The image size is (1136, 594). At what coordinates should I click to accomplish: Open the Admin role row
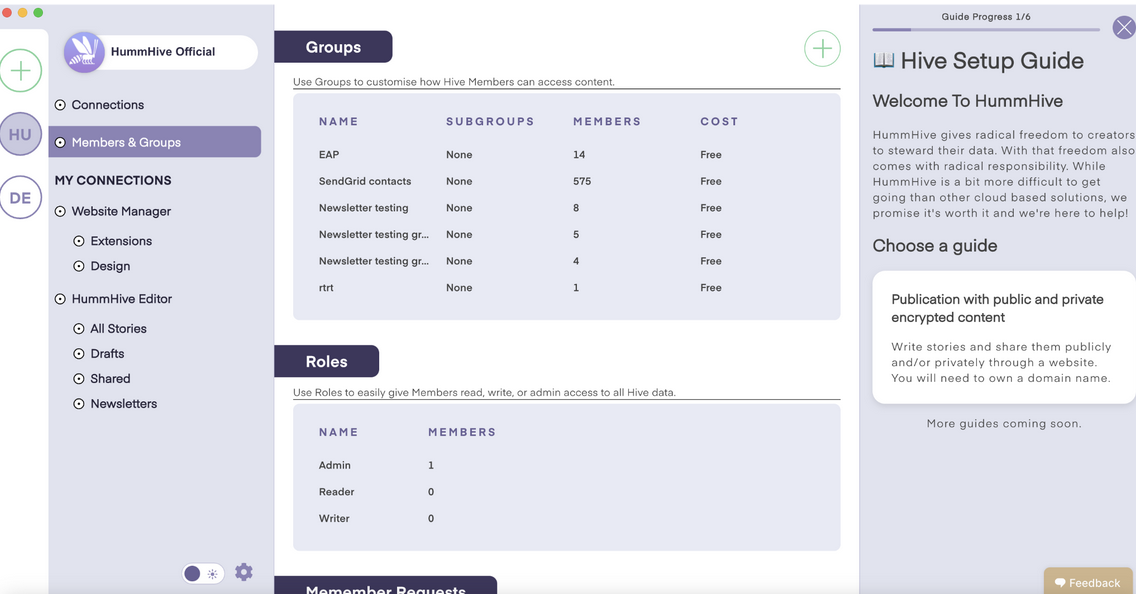point(335,465)
